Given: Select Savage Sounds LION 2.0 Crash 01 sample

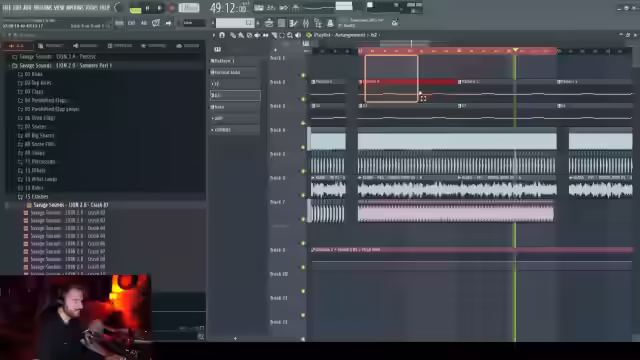Looking at the screenshot, I should (x=71, y=205).
